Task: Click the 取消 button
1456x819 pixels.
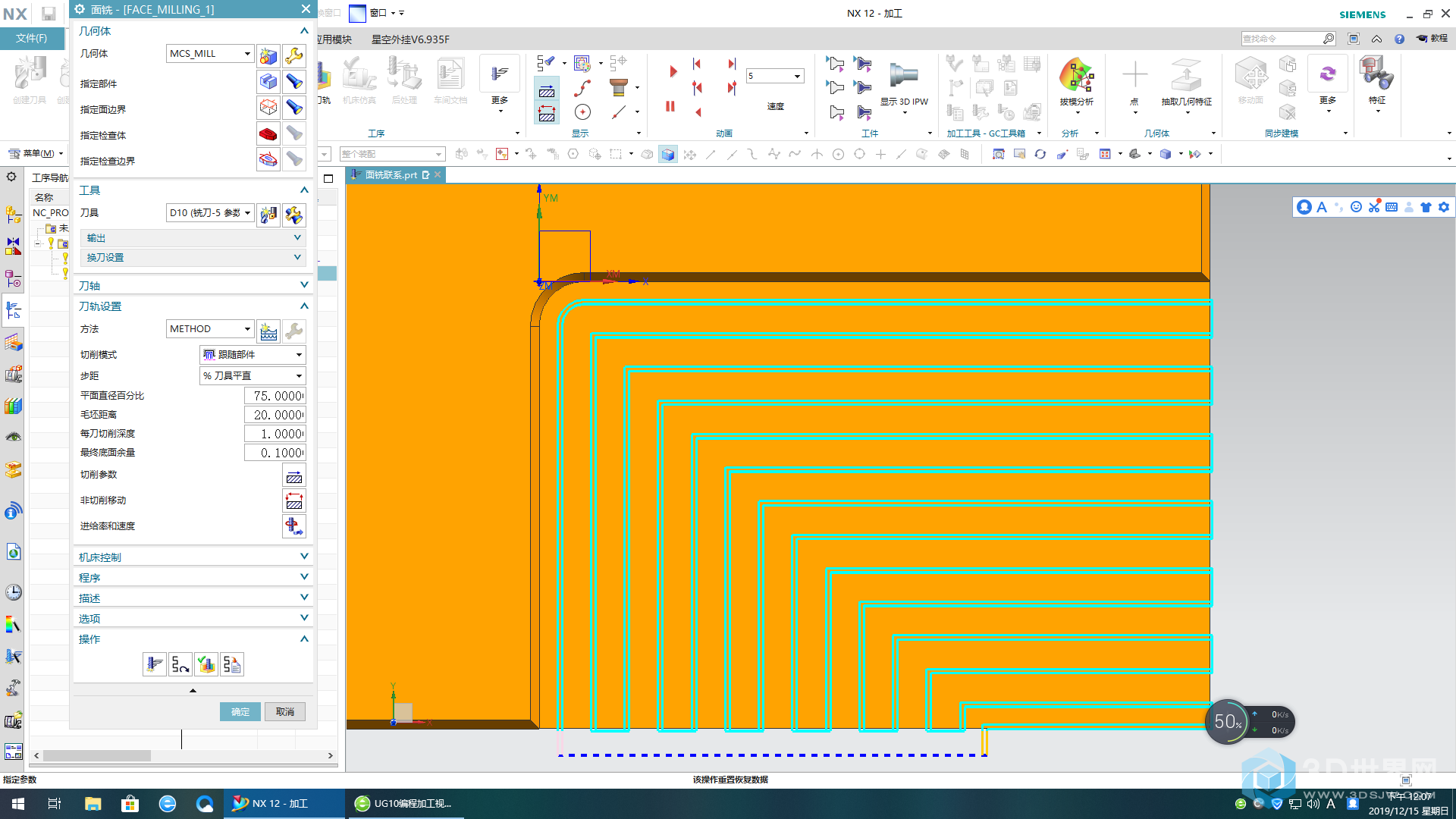Action: 285,711
